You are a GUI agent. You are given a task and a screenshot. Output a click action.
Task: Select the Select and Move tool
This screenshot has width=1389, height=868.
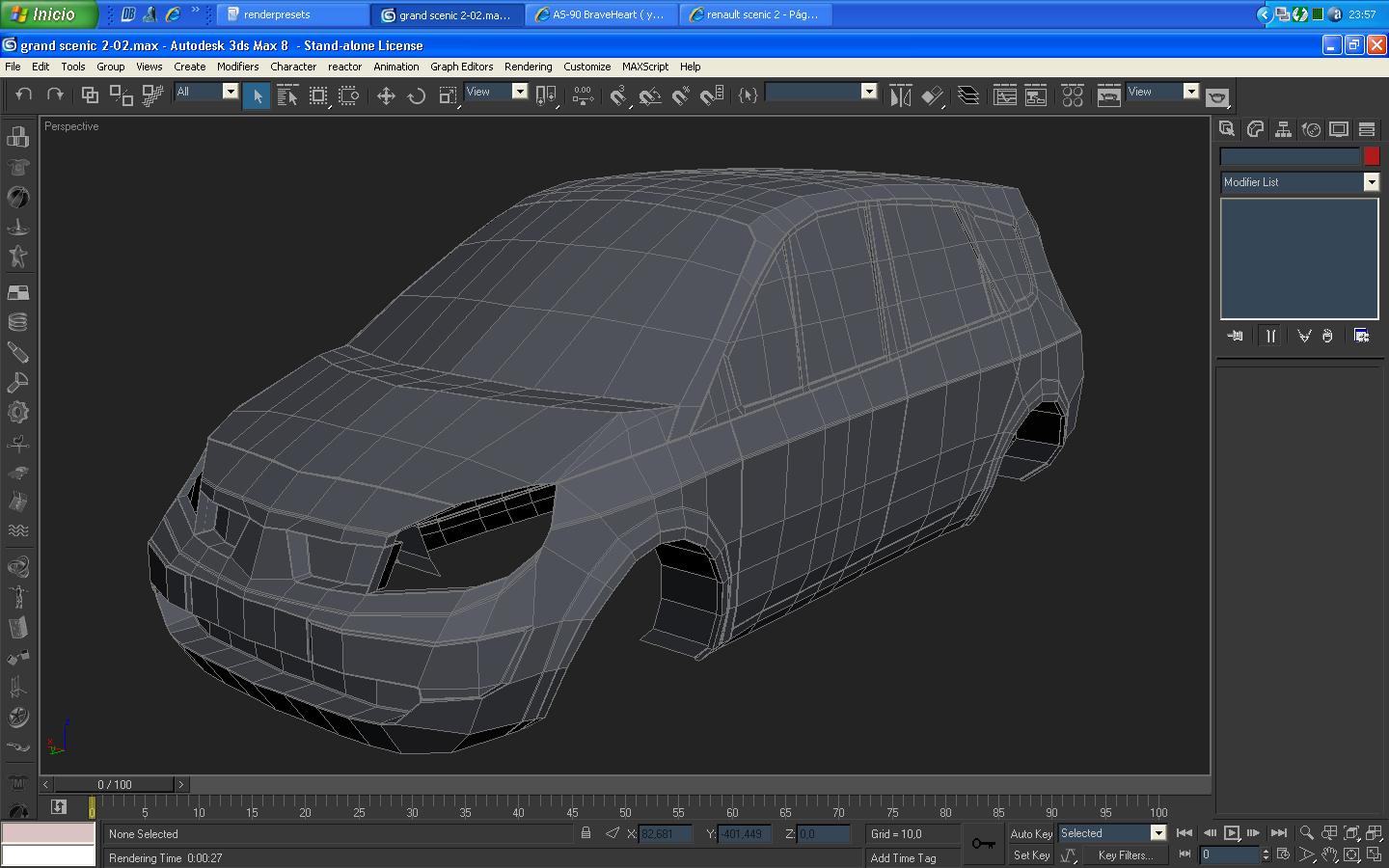pos(386,95)
